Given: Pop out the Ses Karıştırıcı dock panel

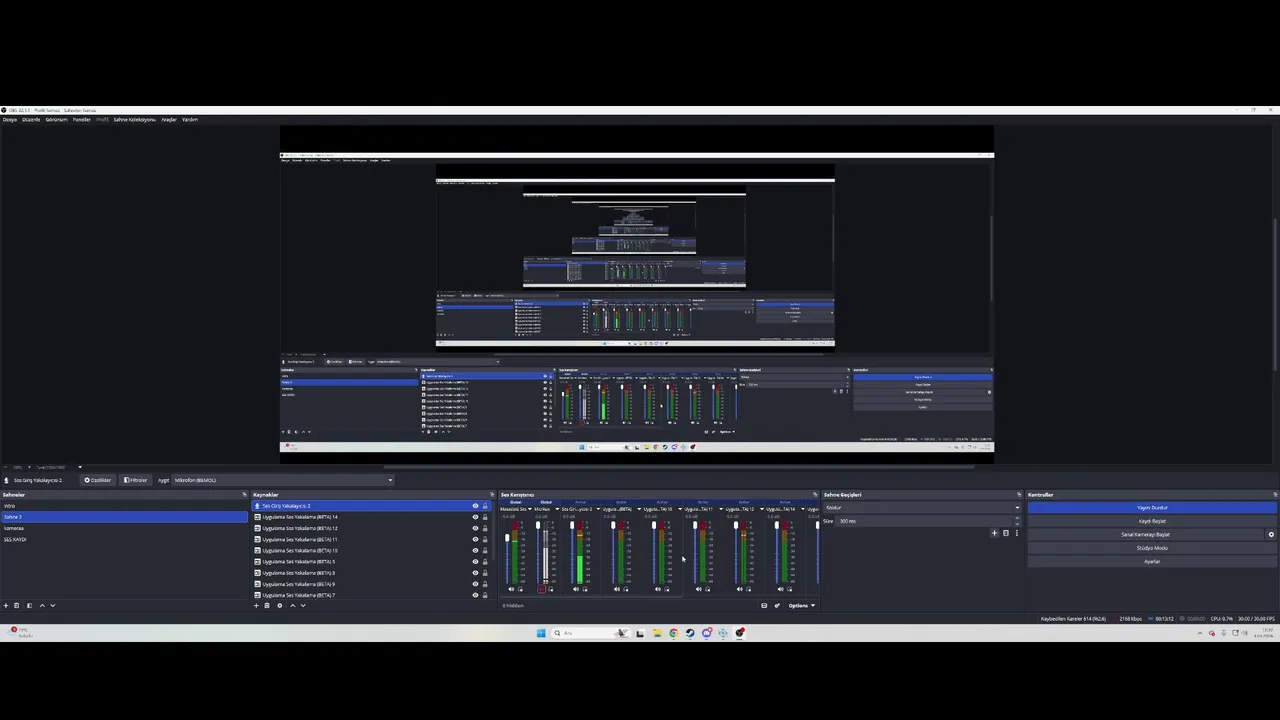Looking at the screenshot, I should click(x=815, y=495).
